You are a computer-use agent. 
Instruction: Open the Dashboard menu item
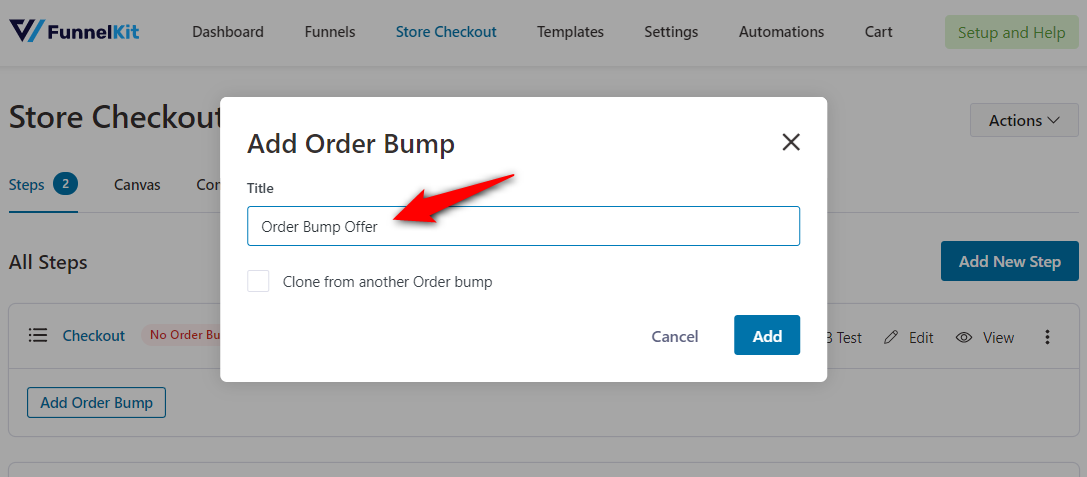[x=228, y=32]
